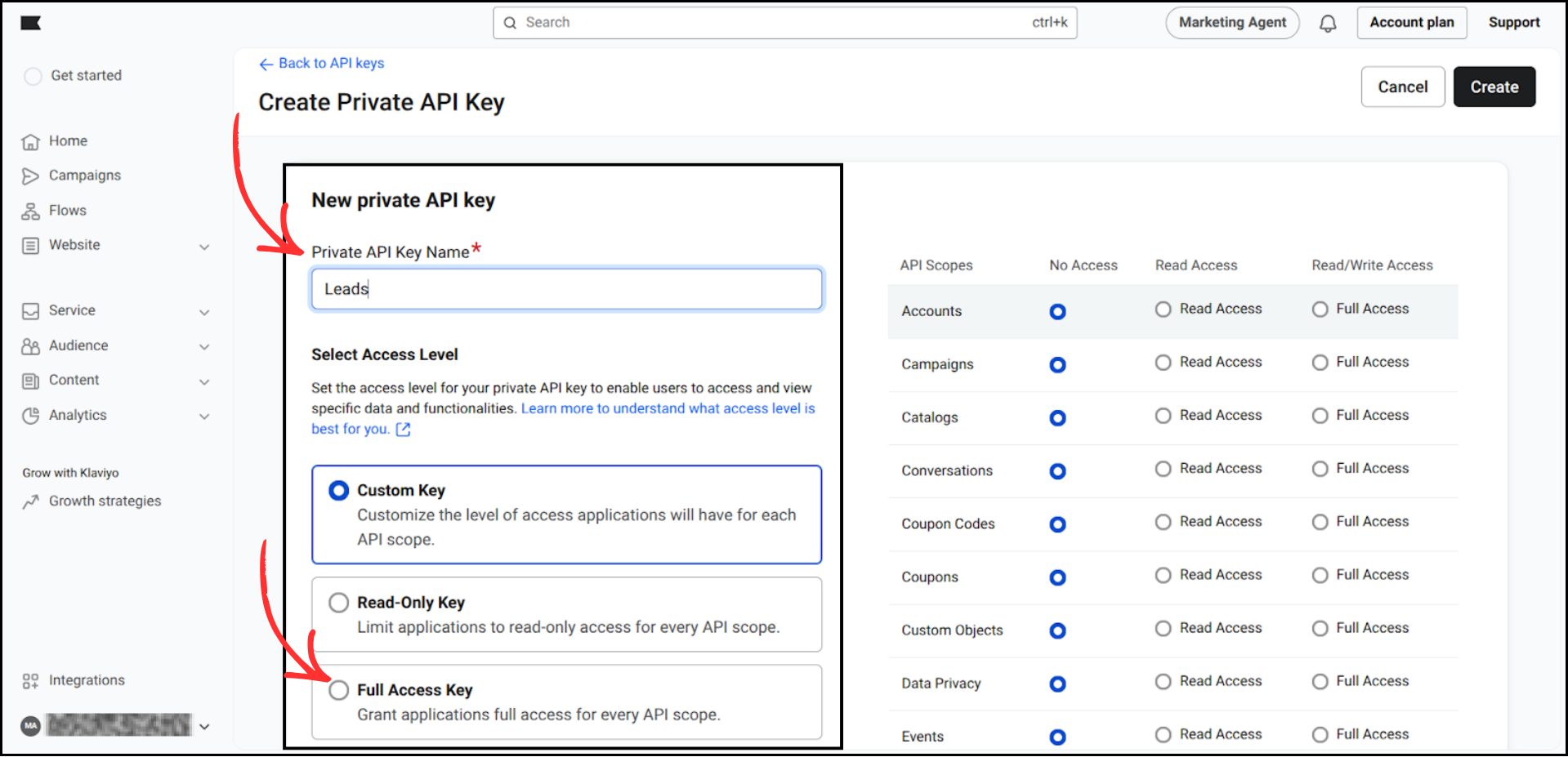The width and height of the screenshot is (1568, 757).
Task: Select the Full Access Key radio button
Action: pyautogui.click(x=338, y=689)
